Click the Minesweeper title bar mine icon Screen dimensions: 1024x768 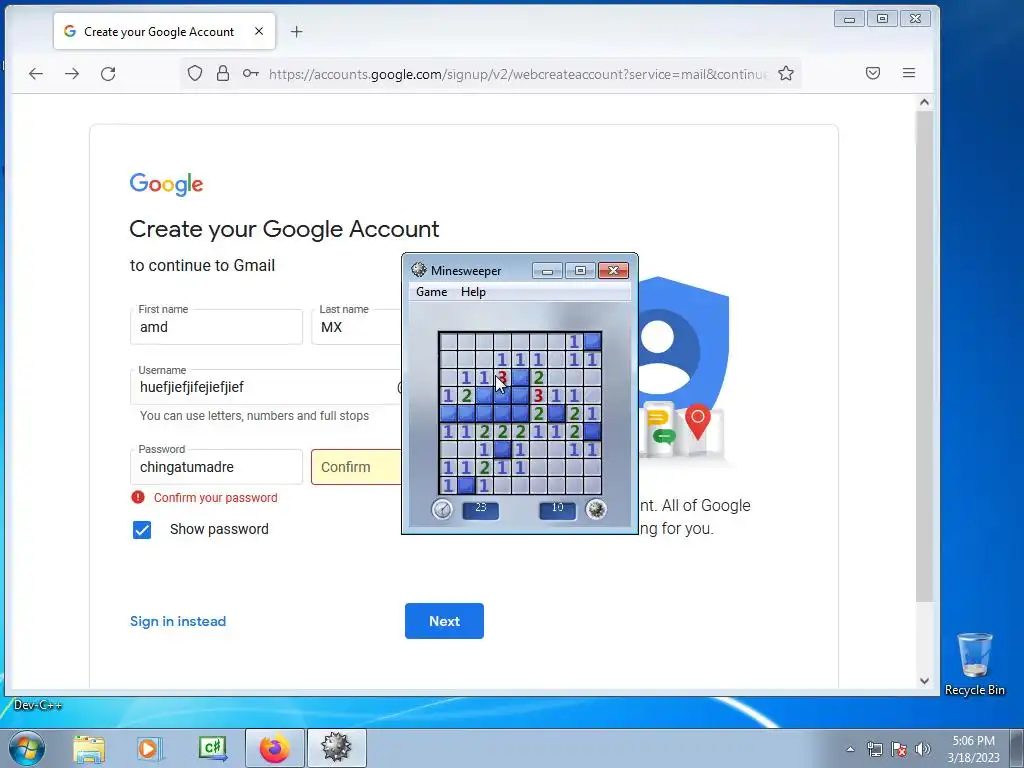click(419, 270)
